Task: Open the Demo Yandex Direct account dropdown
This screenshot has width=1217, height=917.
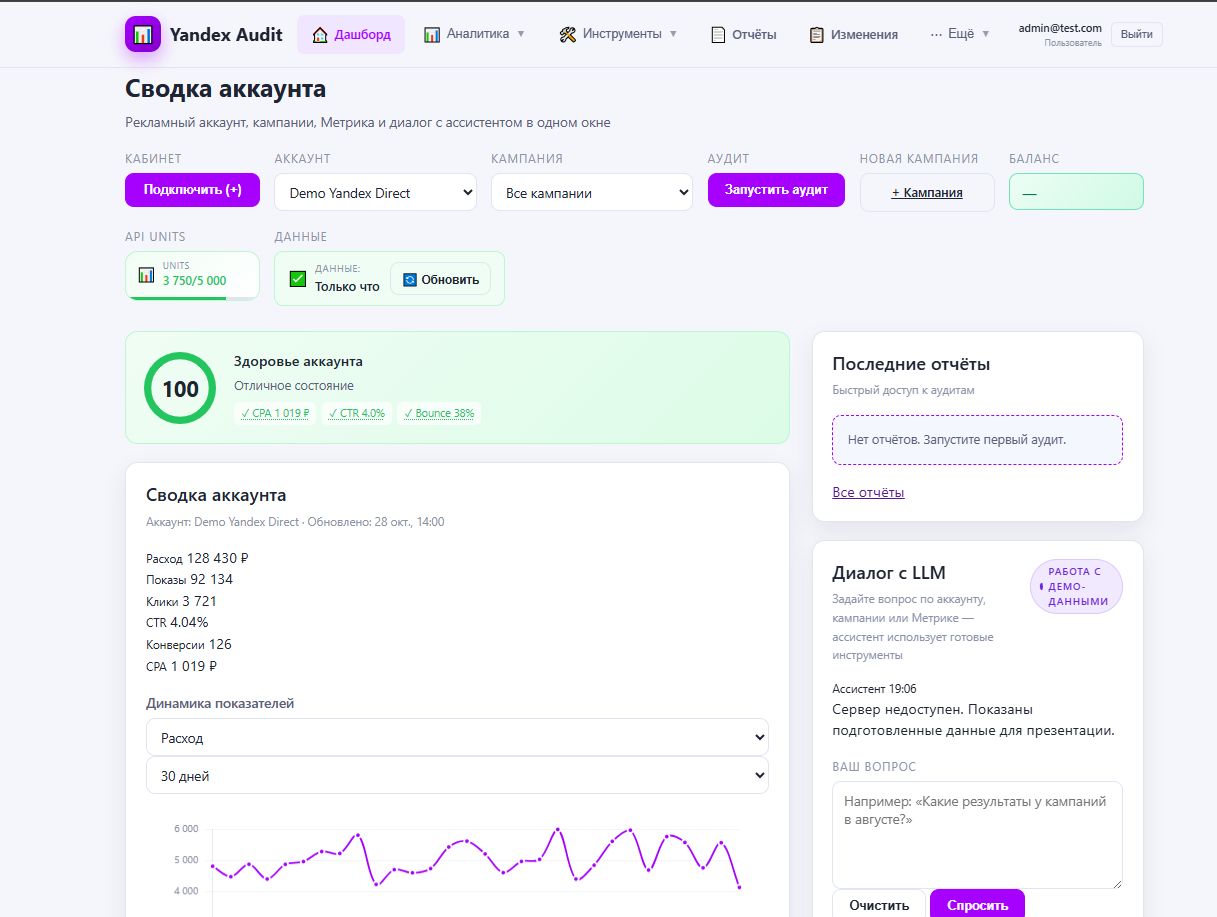Action: (x=375, y=193)
